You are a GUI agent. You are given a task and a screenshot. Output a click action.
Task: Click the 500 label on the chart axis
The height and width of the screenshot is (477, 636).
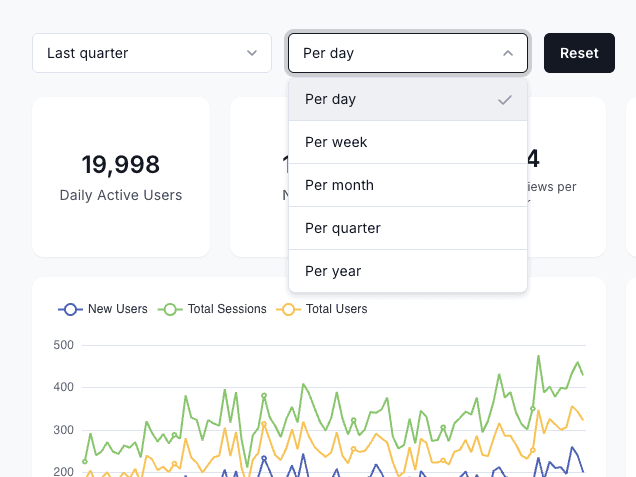[65, 345]
